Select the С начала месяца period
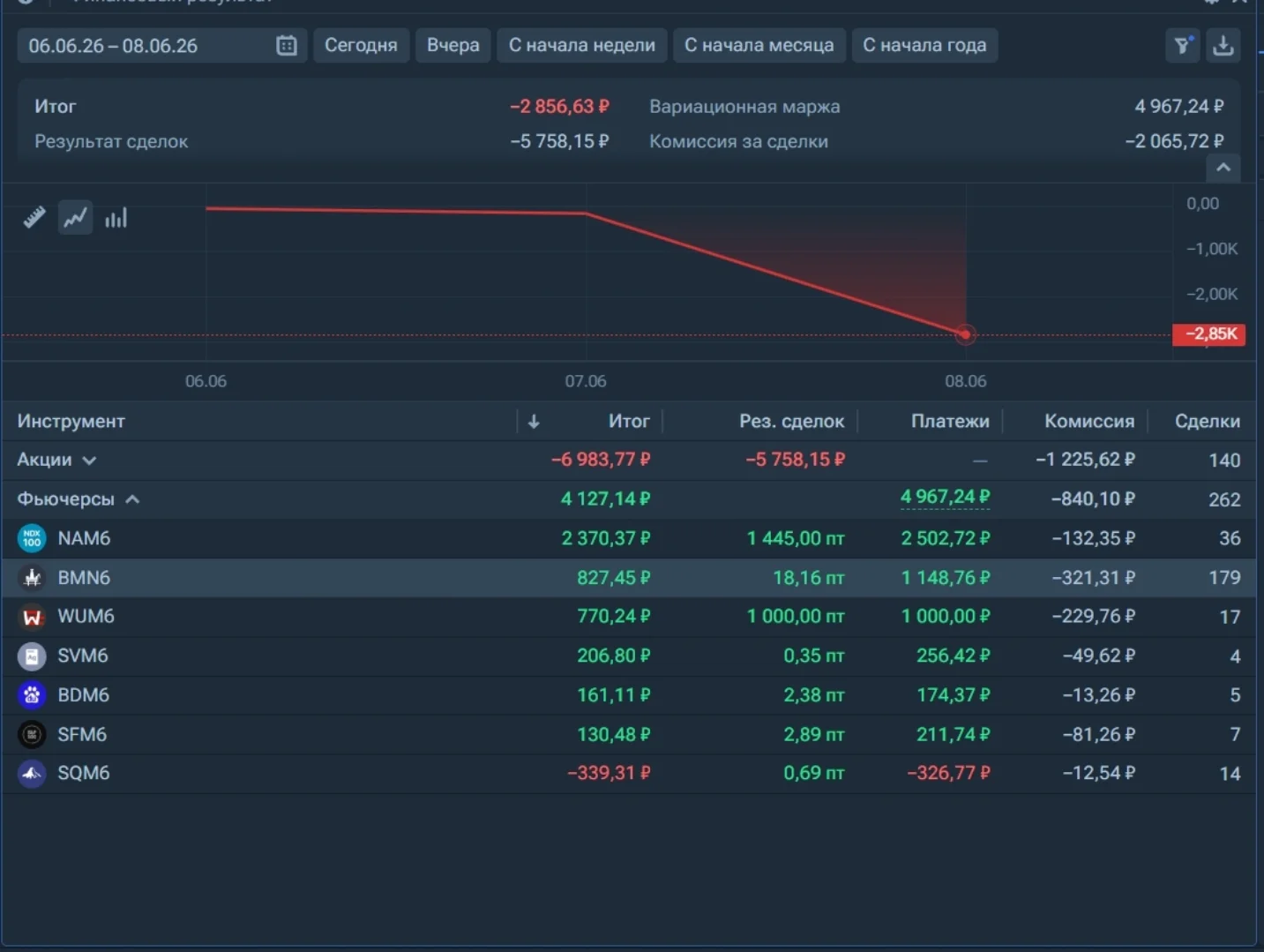 (759, 45)
